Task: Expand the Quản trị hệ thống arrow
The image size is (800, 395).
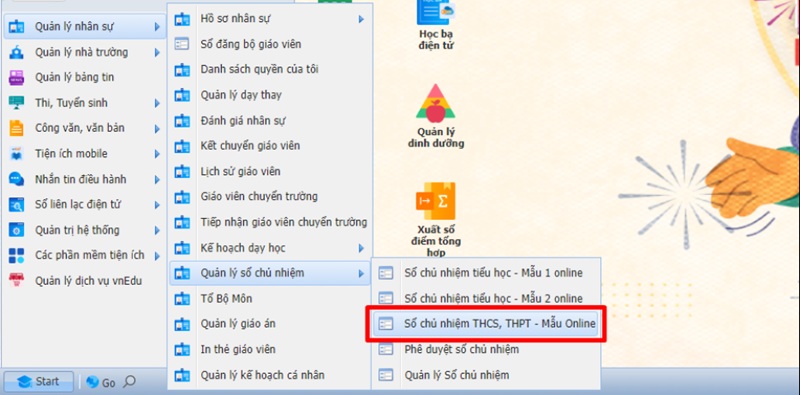Action: click(157, 231)
